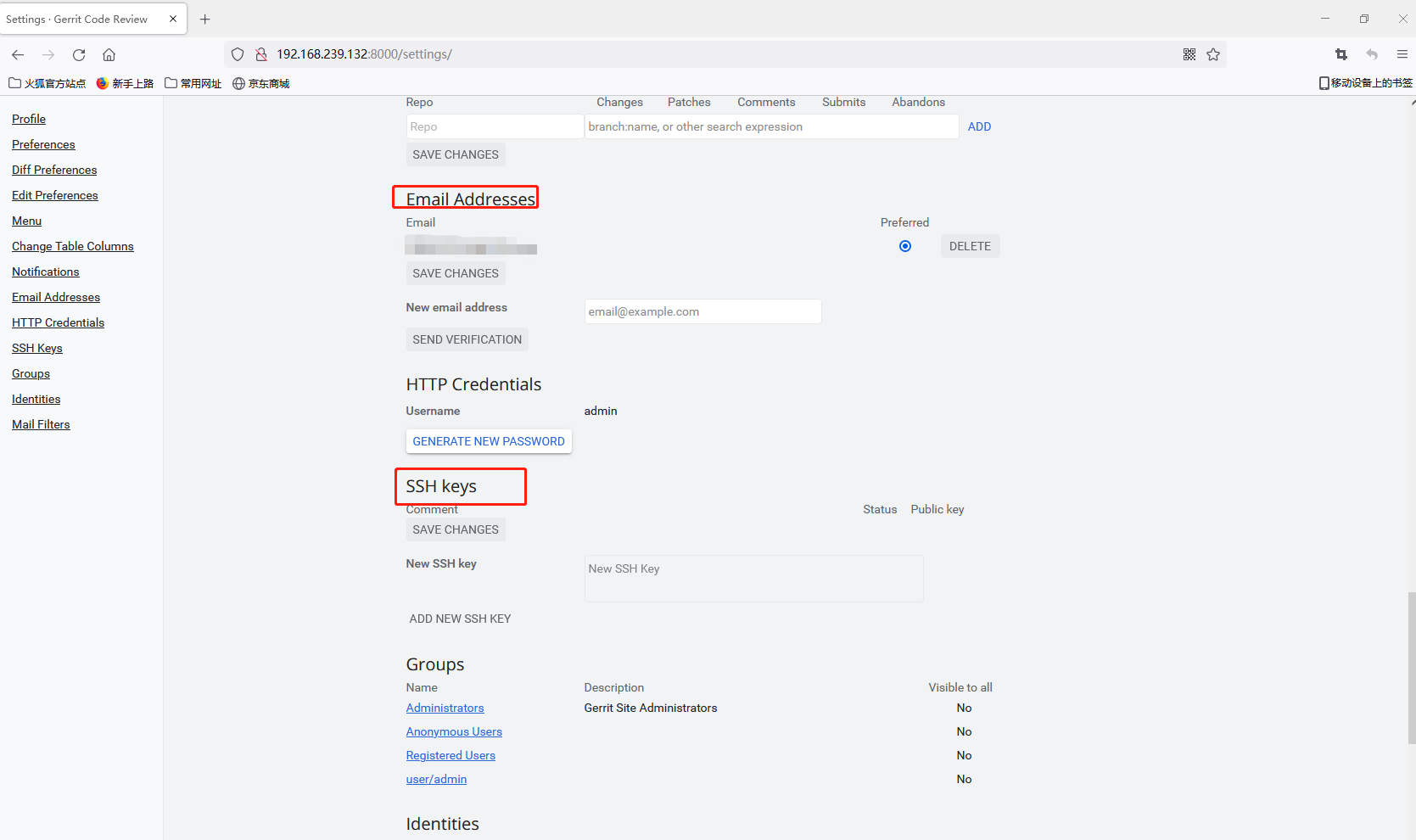1416x840 pixels.
Task: Click GENERATE NEW PASSWORD
Action: click(x=489, y=441)
